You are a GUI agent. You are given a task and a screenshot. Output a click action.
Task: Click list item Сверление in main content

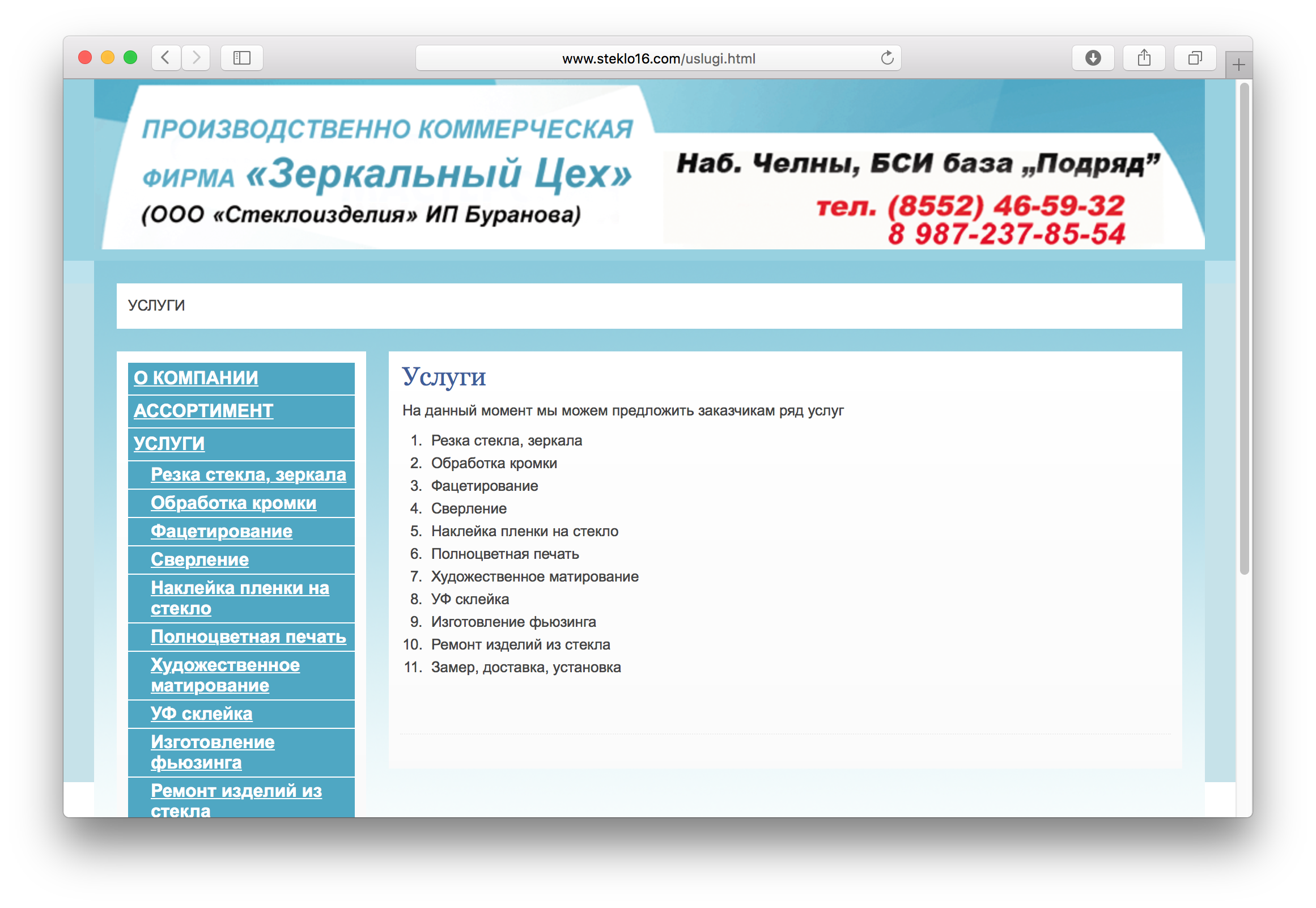469,509
